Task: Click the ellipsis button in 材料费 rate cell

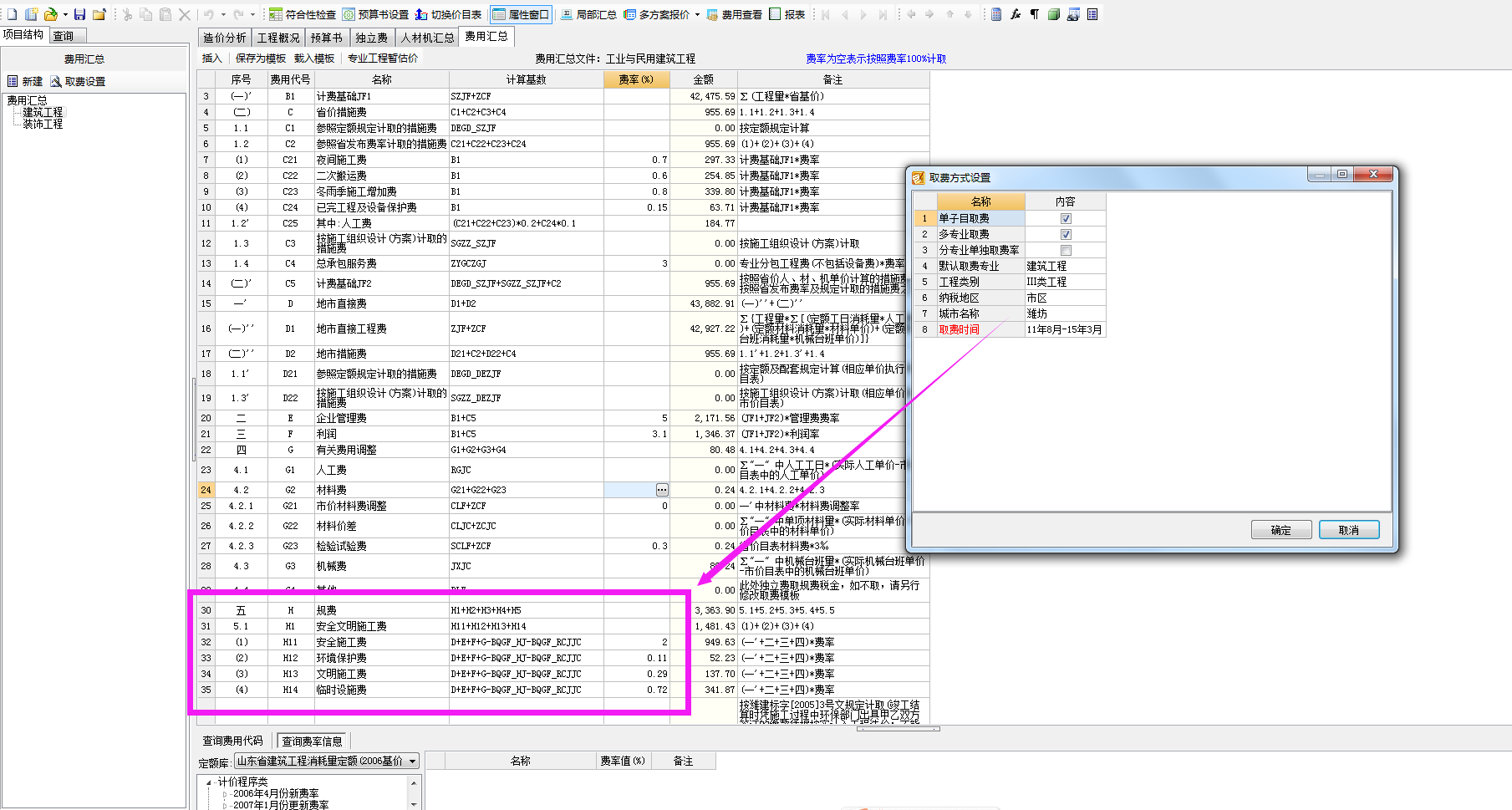Action: click(662, 490)
